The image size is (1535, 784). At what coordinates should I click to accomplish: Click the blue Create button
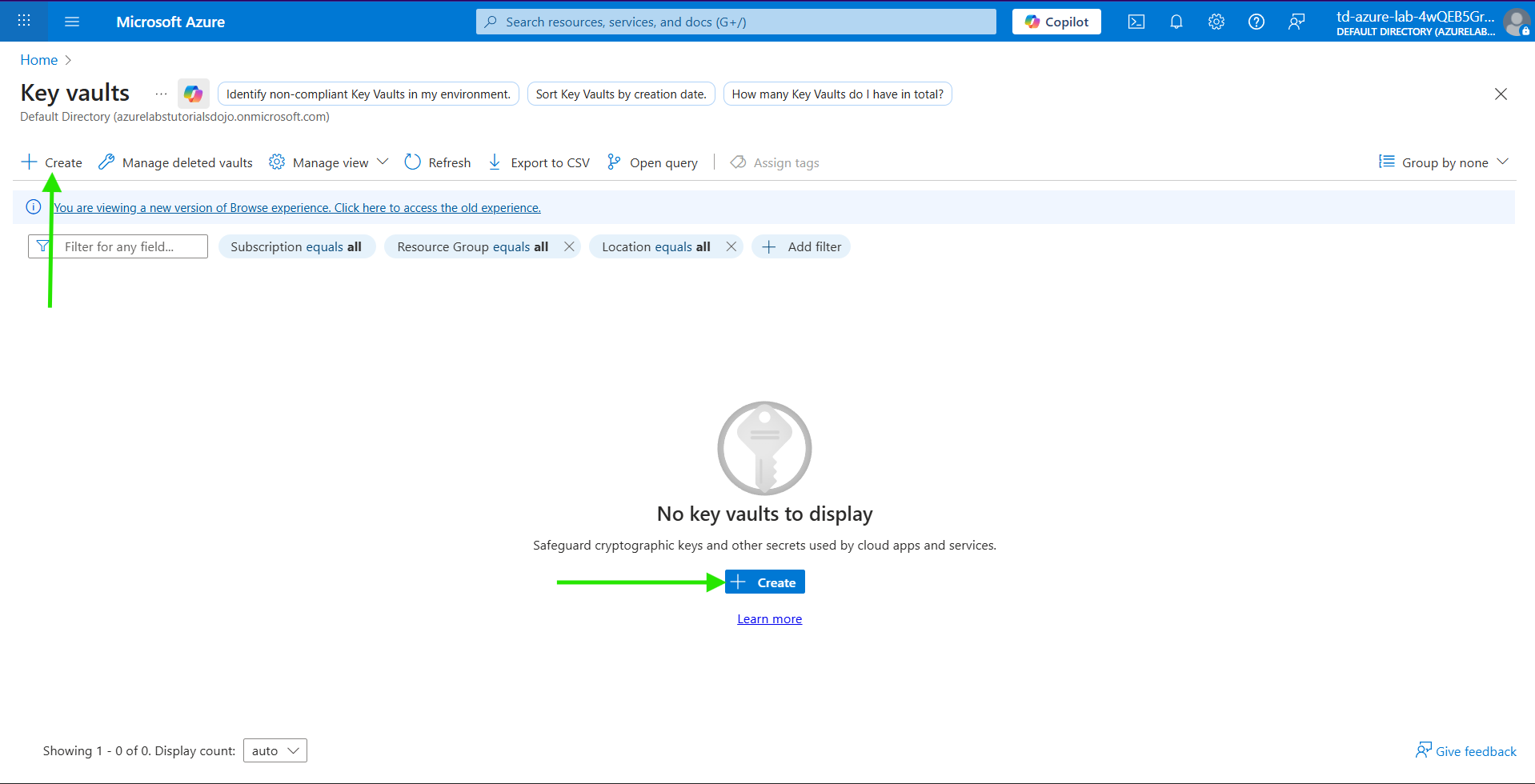click(764, 582)
